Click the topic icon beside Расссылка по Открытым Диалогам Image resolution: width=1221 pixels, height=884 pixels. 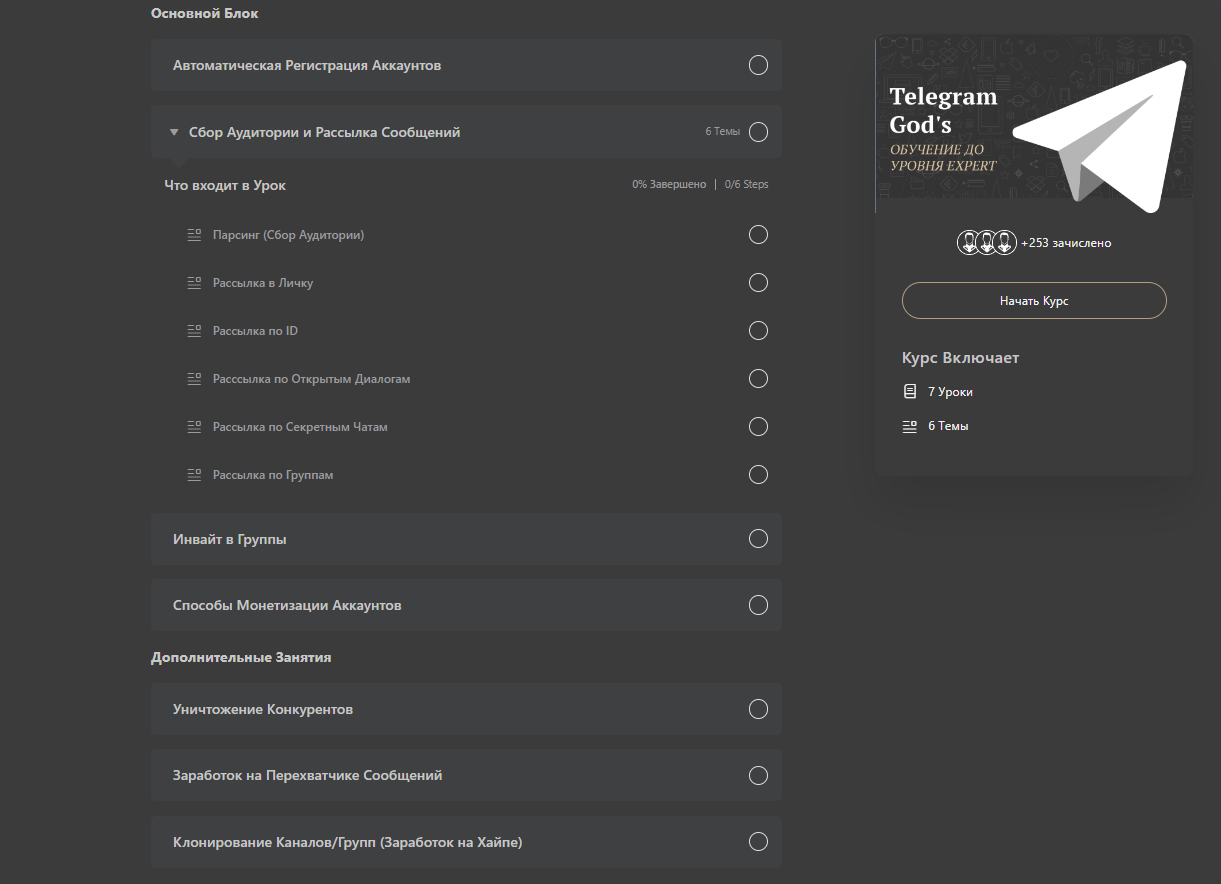point(194,379)
